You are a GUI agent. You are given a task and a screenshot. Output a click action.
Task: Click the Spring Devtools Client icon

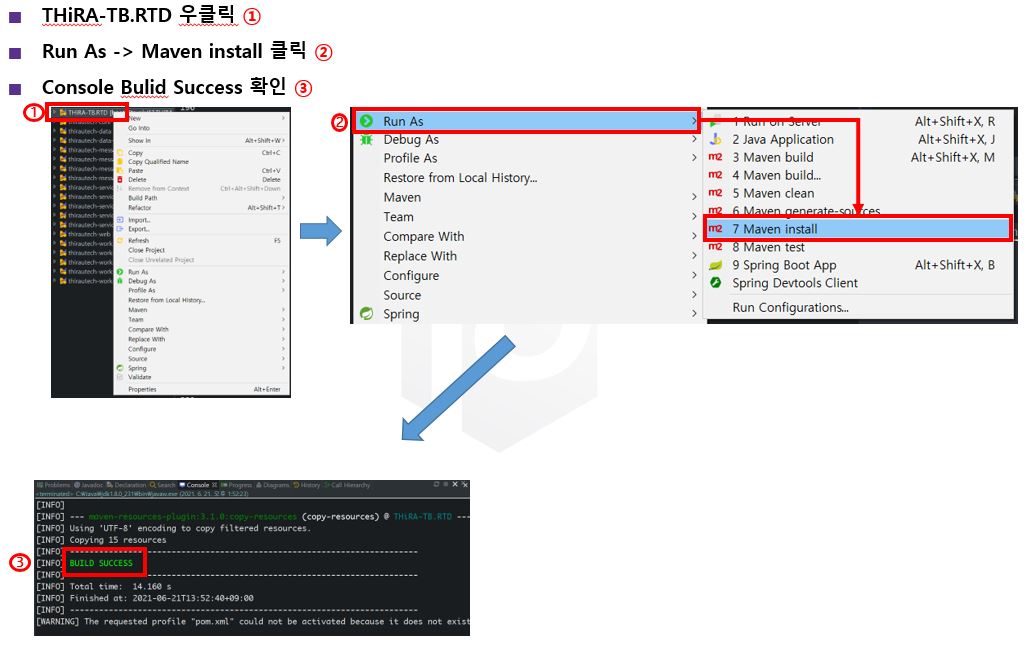click(x=715, y=283)
